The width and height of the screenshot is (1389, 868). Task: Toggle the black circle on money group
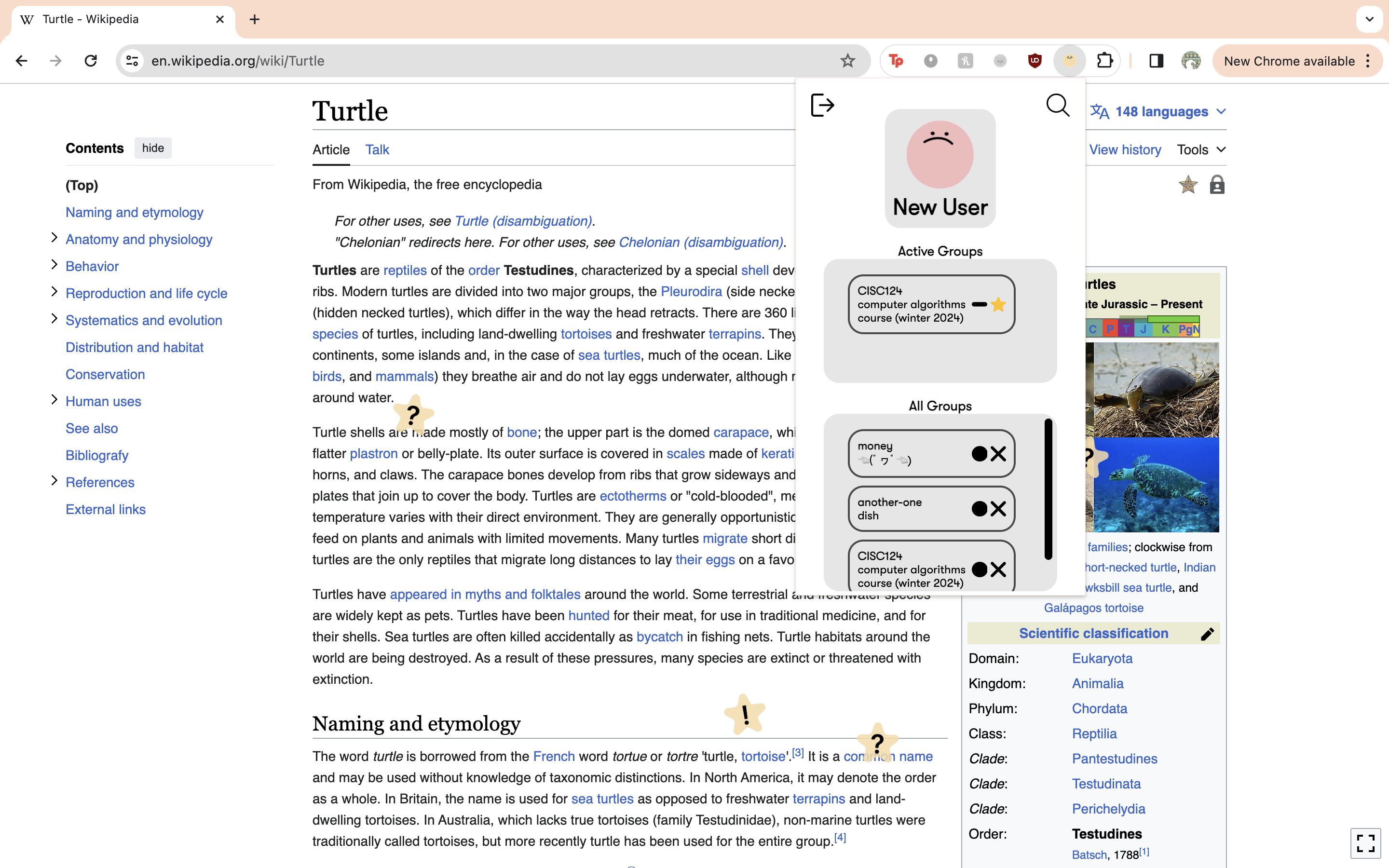(979, 454)
